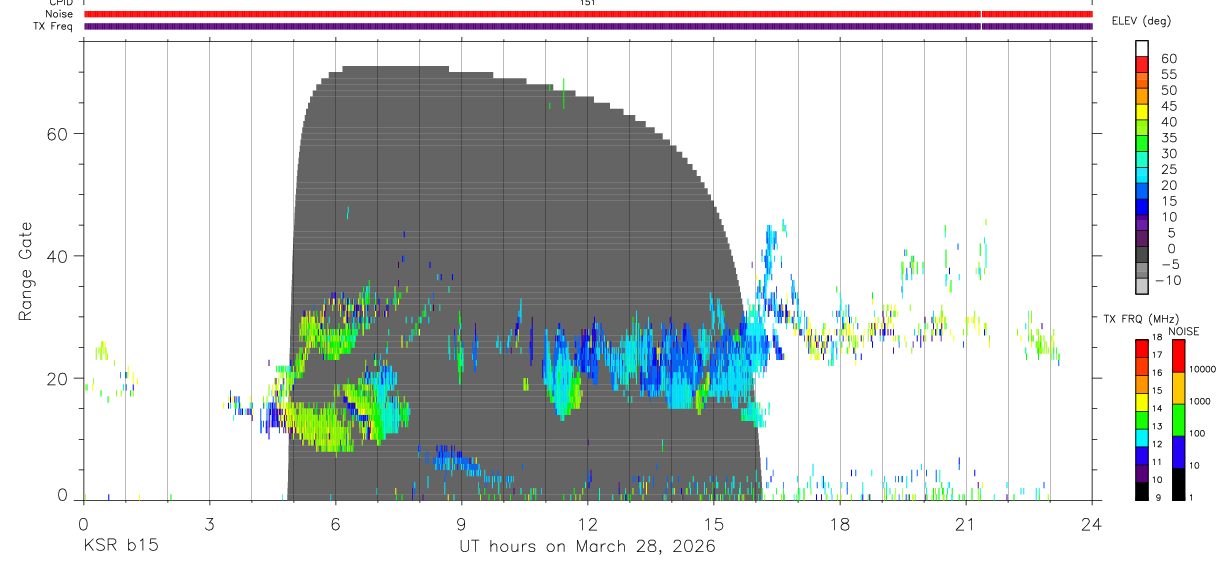This screenshot has width=1228, height=567.
Task: Pick the cyan segment of TX FRQ color bar
Action: [1141, 437]
